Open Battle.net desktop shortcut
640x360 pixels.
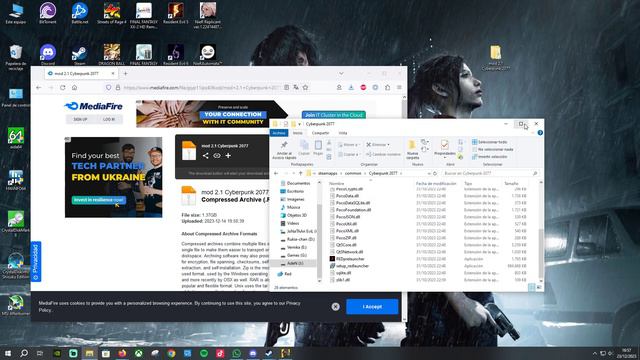(80, 13)
